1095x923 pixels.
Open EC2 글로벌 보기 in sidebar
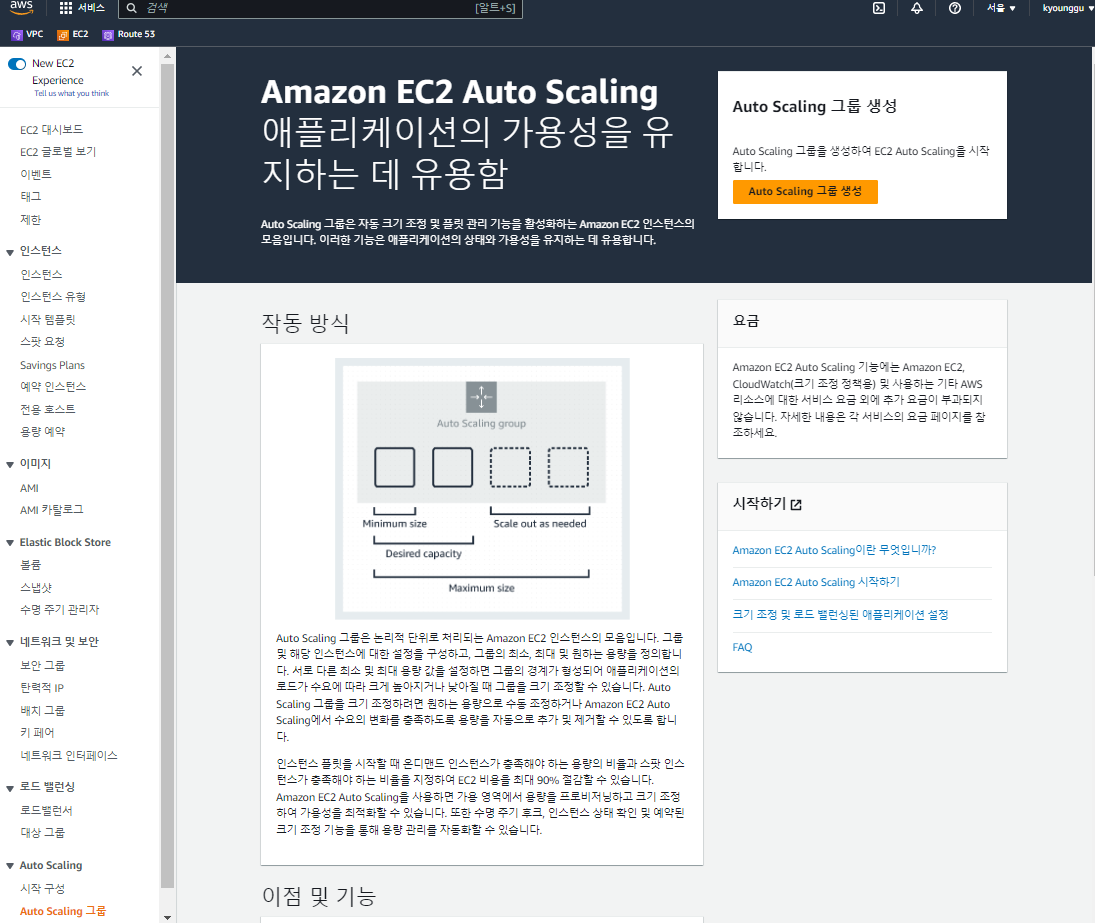click(x=58, y=152)
